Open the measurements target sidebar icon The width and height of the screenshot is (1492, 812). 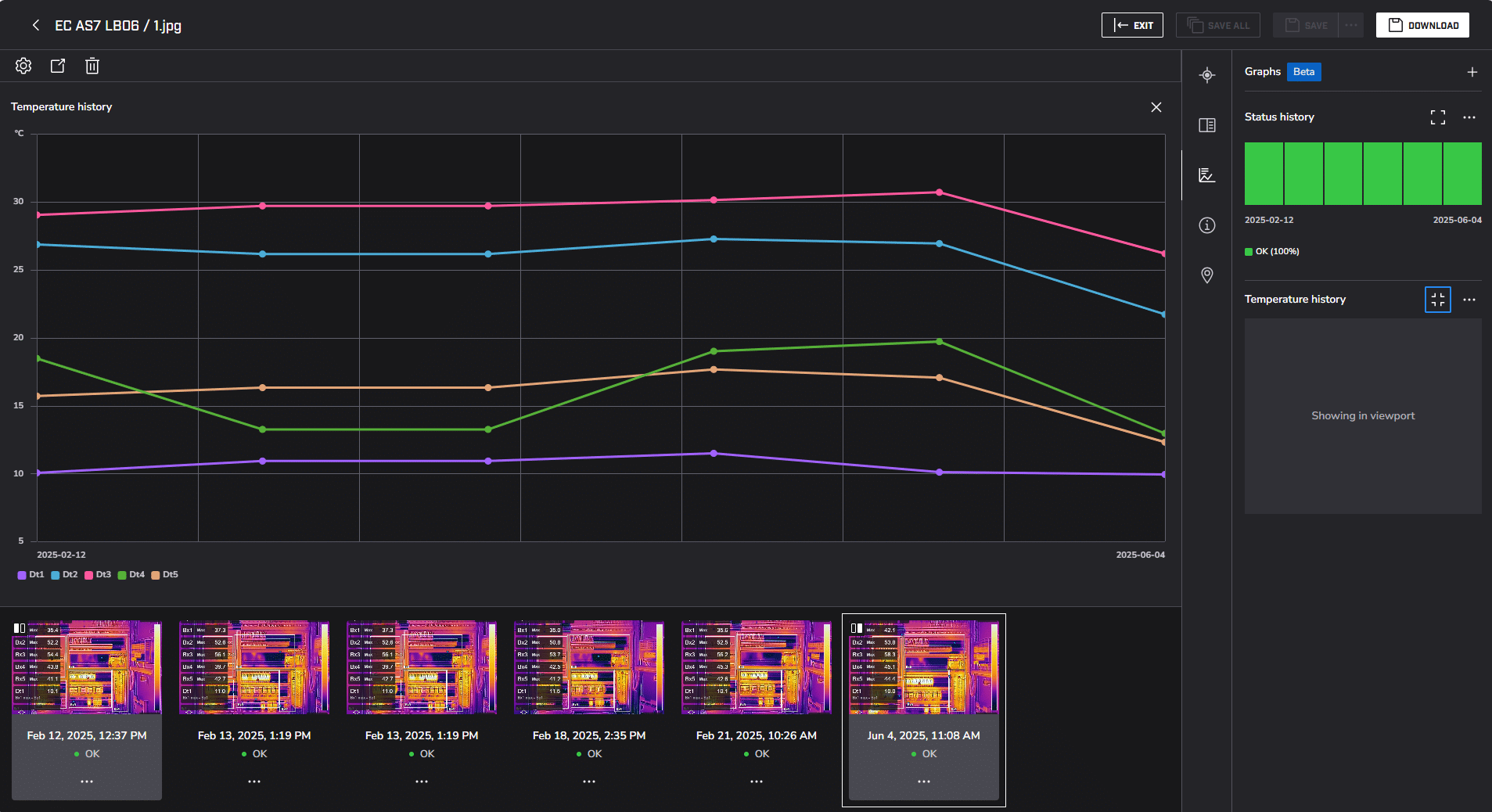(1206, 75)
